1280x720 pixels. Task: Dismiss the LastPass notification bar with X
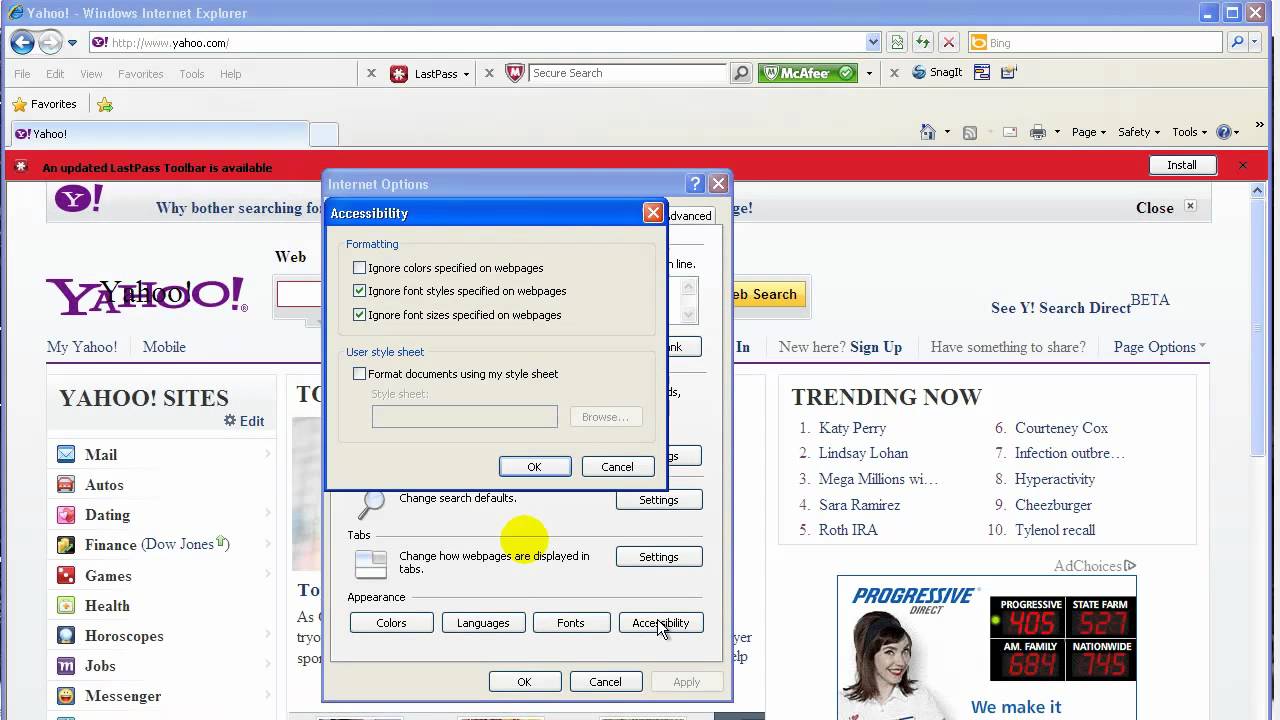[1243, 165]
